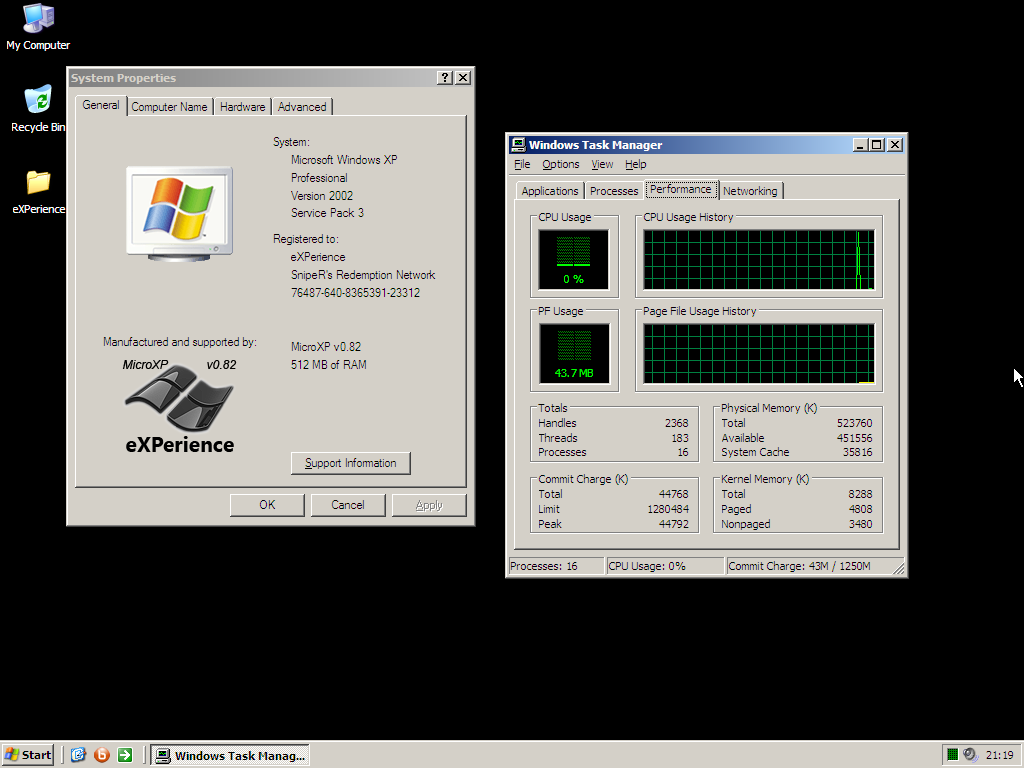The height and width of the screenshot is (768, 1024).
Task: Click the Task Manager resize grip corner
Action: coord(899,568)
